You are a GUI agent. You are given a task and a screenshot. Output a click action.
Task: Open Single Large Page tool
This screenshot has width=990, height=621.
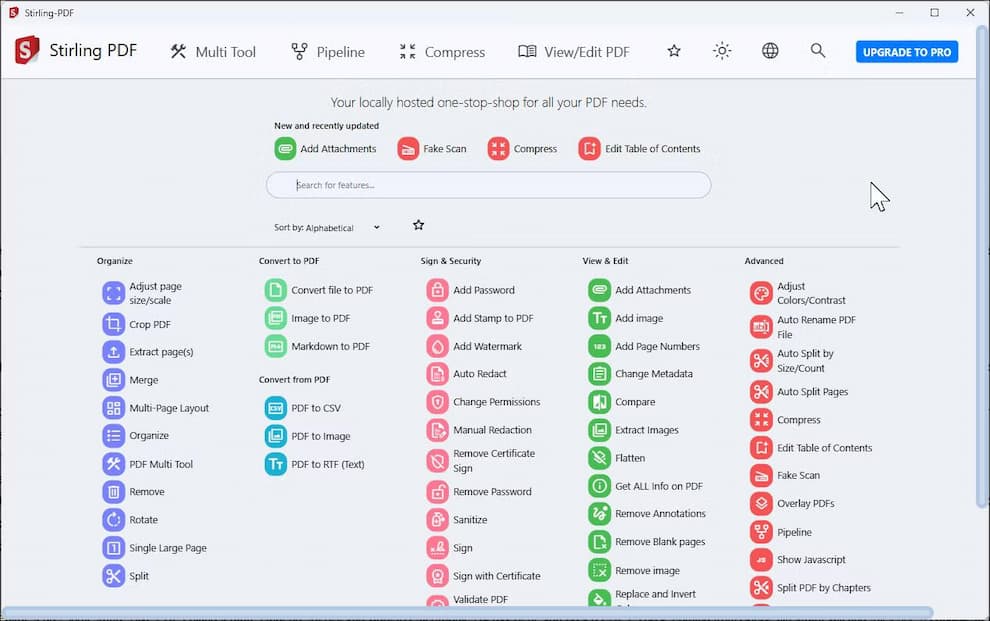(x=155, y=548)
